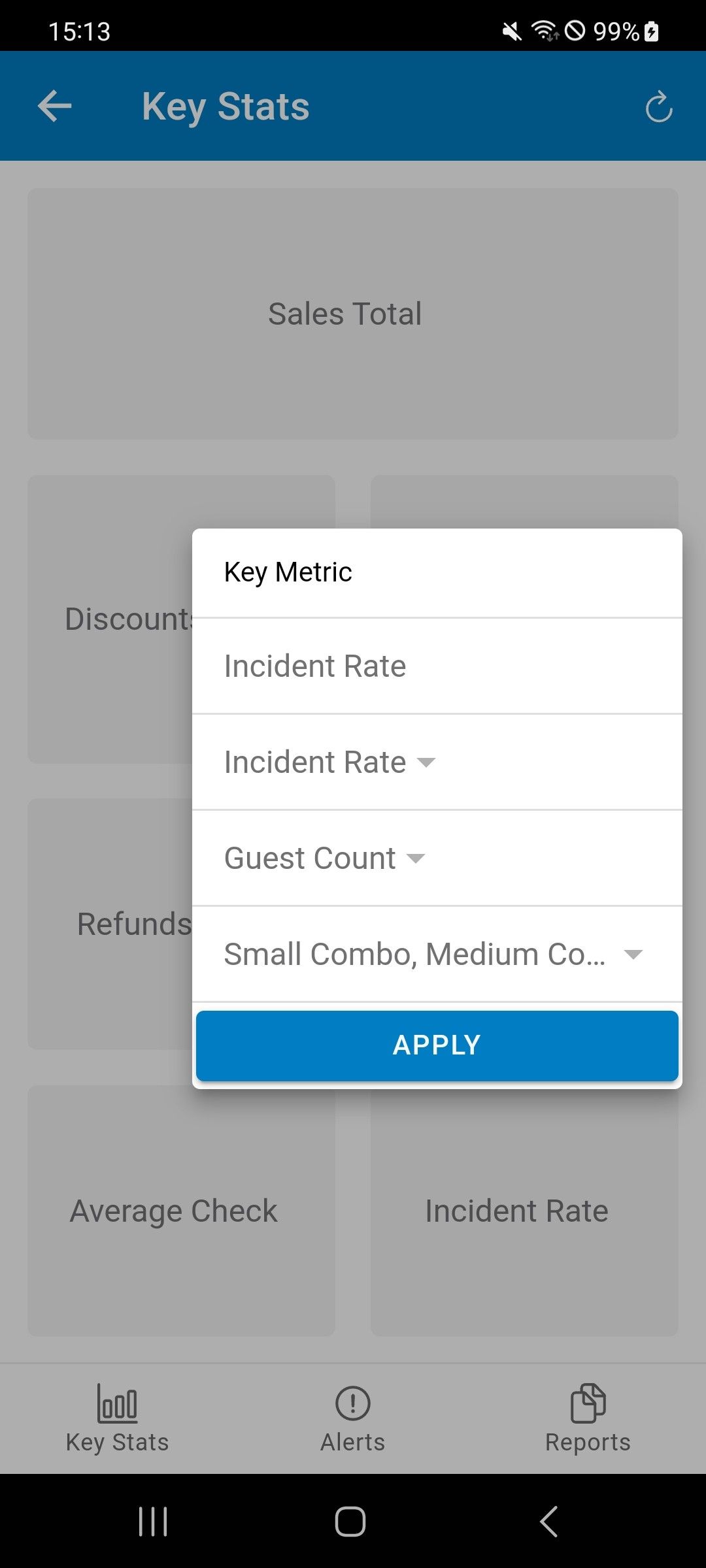Tap the Refunds card
The width and height of the screenshot is (706, 1568).
coord(108,923)
